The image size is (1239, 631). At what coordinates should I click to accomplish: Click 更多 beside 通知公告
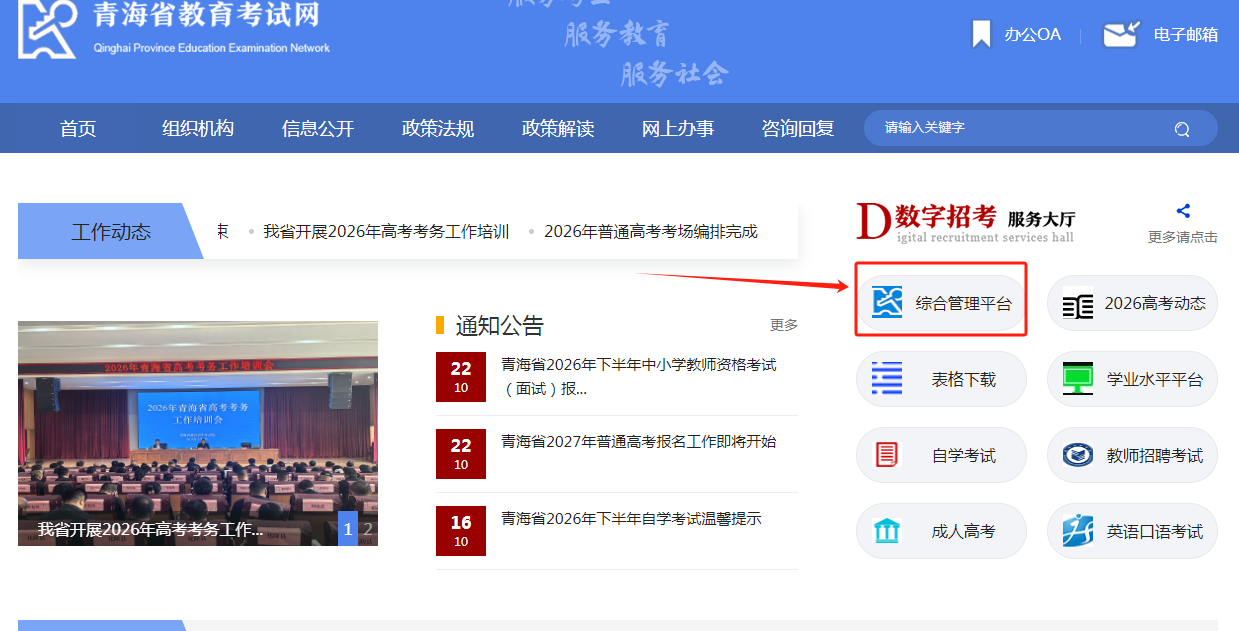pyautogui.click(x=784, y=325)
